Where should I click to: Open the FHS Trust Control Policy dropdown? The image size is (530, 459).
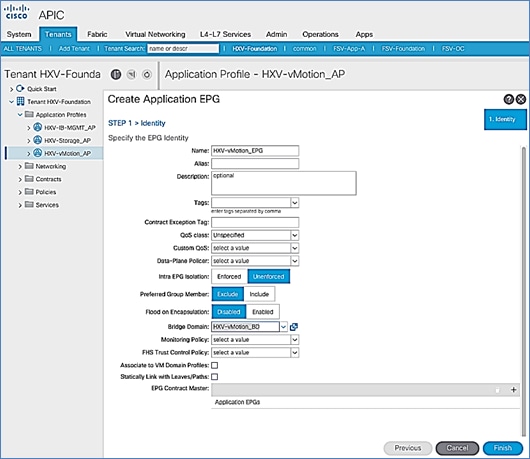click(x=295, y=353)
